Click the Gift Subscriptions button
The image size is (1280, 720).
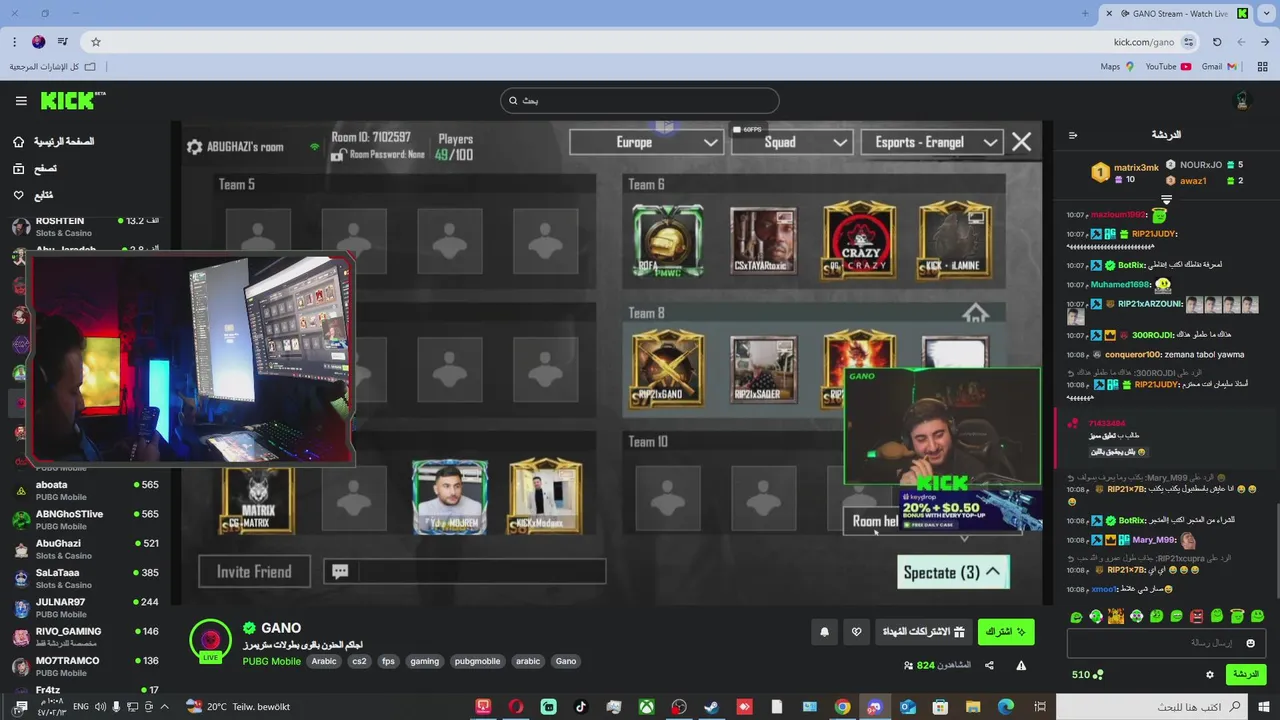pyautogui.click(x=923, y=632)
